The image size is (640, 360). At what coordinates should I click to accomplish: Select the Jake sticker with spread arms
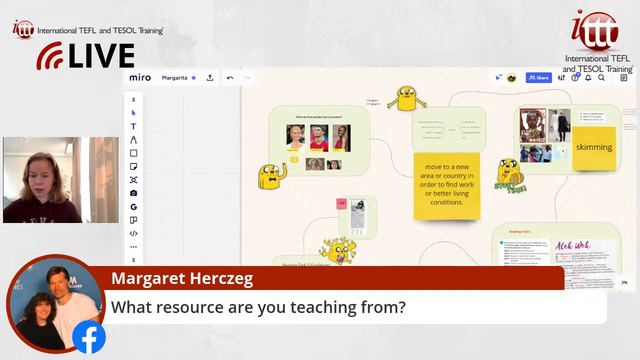click(407, 98)
